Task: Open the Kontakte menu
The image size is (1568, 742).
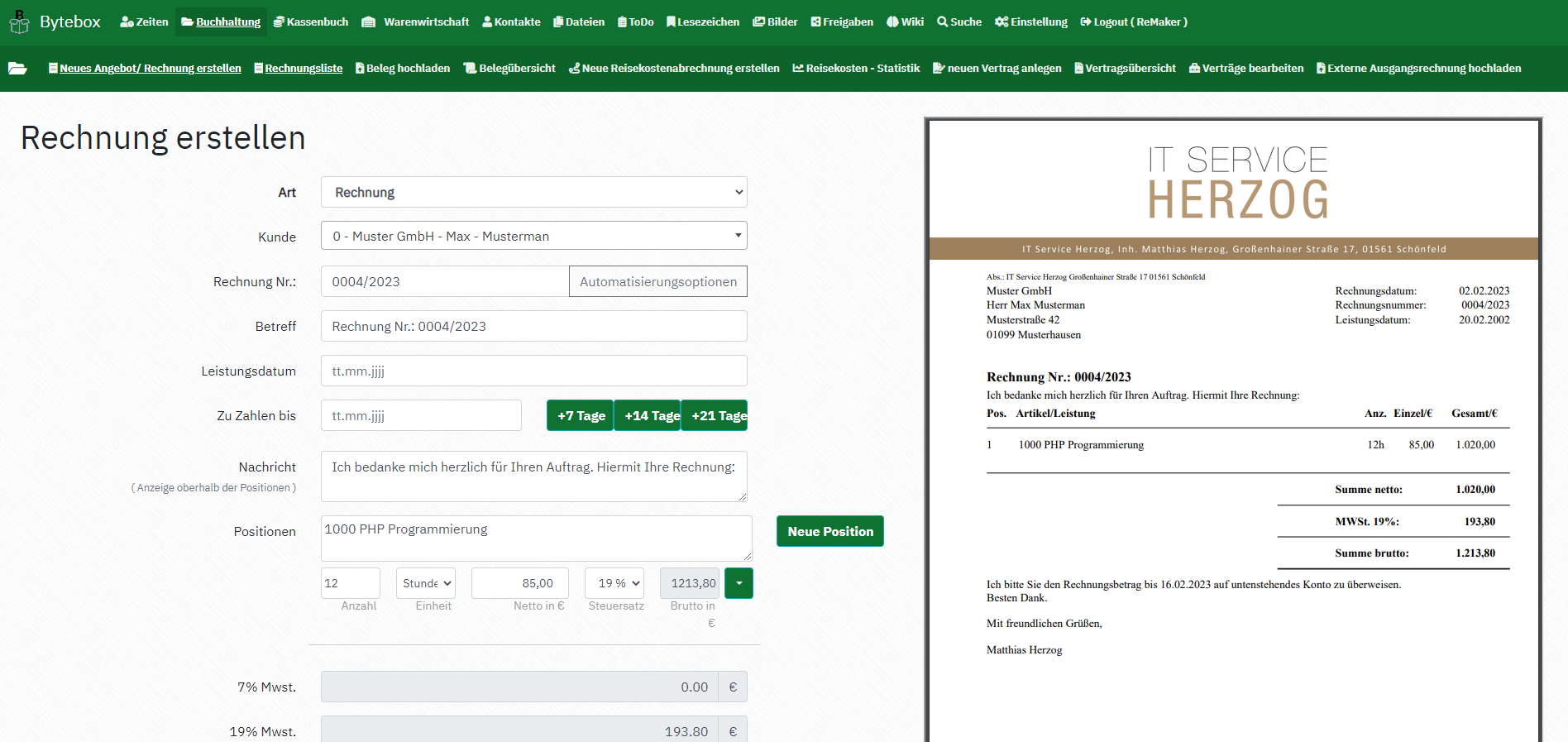Action: pyautogui.click(x=511, y=22)
